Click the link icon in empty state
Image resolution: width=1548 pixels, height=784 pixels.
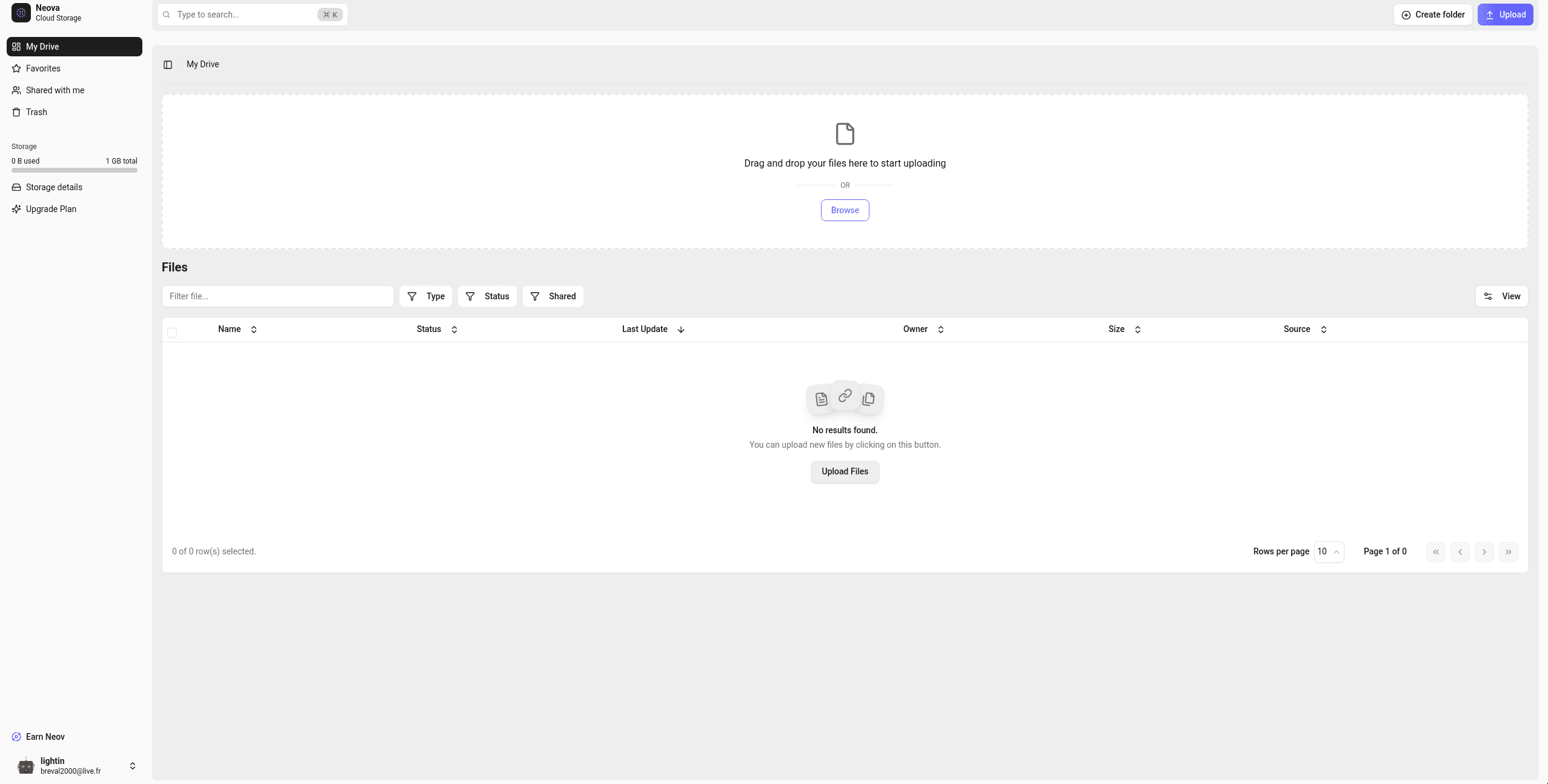tap(845, 396)
